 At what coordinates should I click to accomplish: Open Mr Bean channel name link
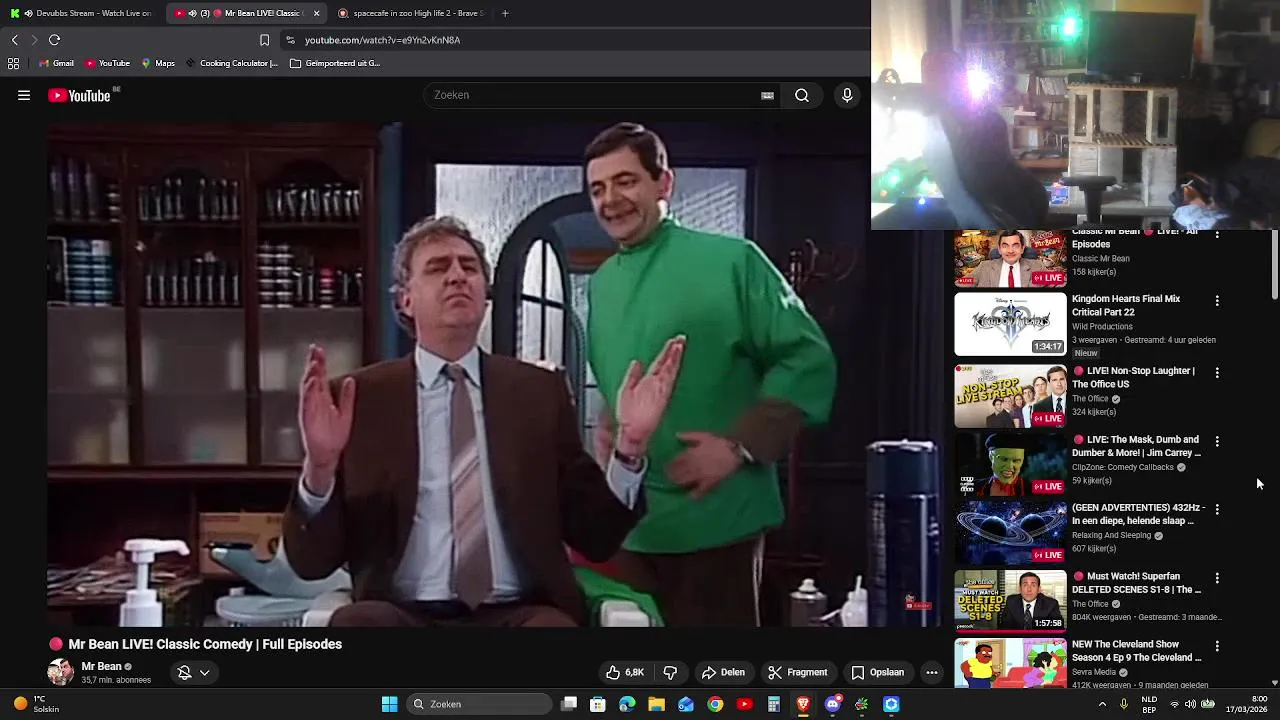tap(101, 666)
